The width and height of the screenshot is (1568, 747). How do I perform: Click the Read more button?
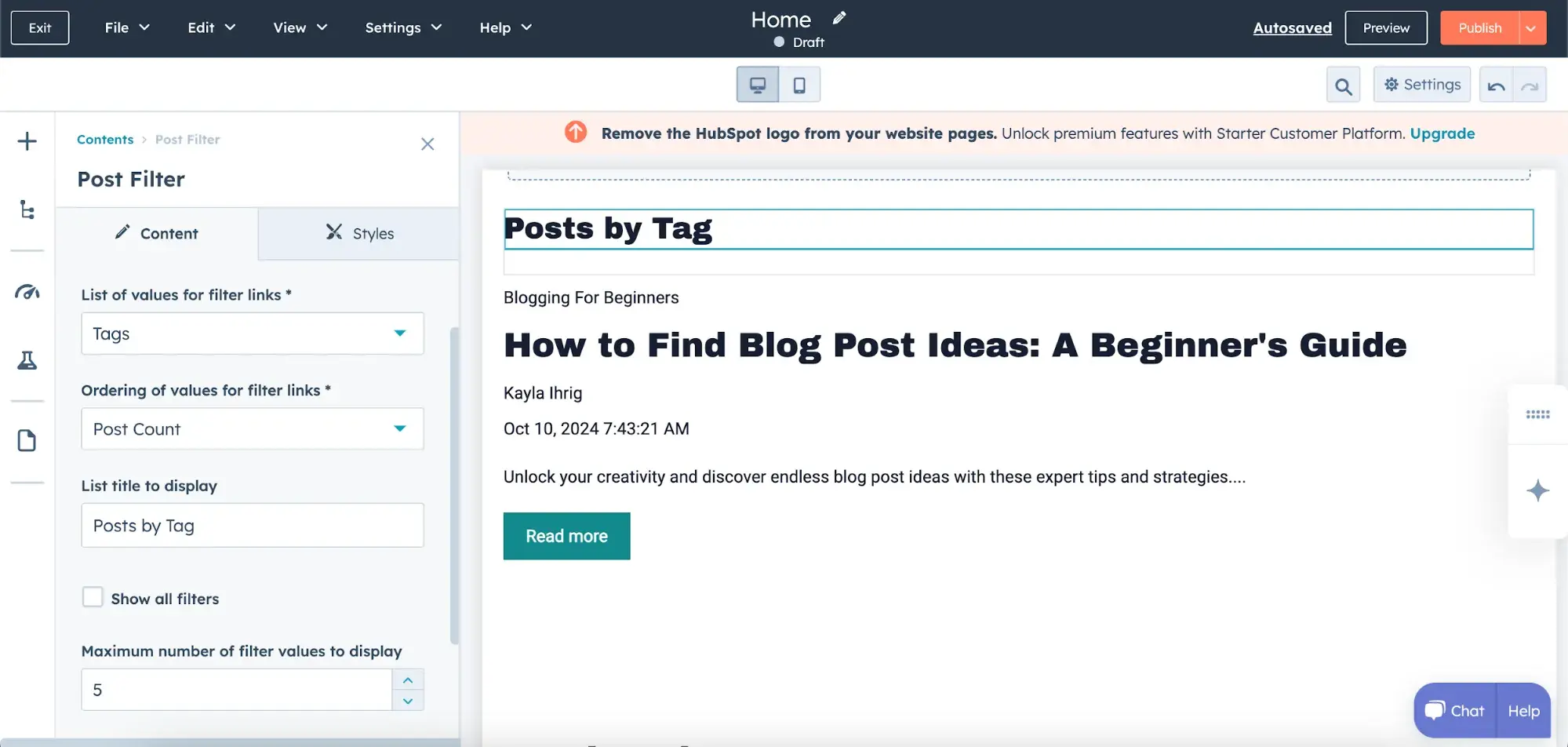(566, 536)
